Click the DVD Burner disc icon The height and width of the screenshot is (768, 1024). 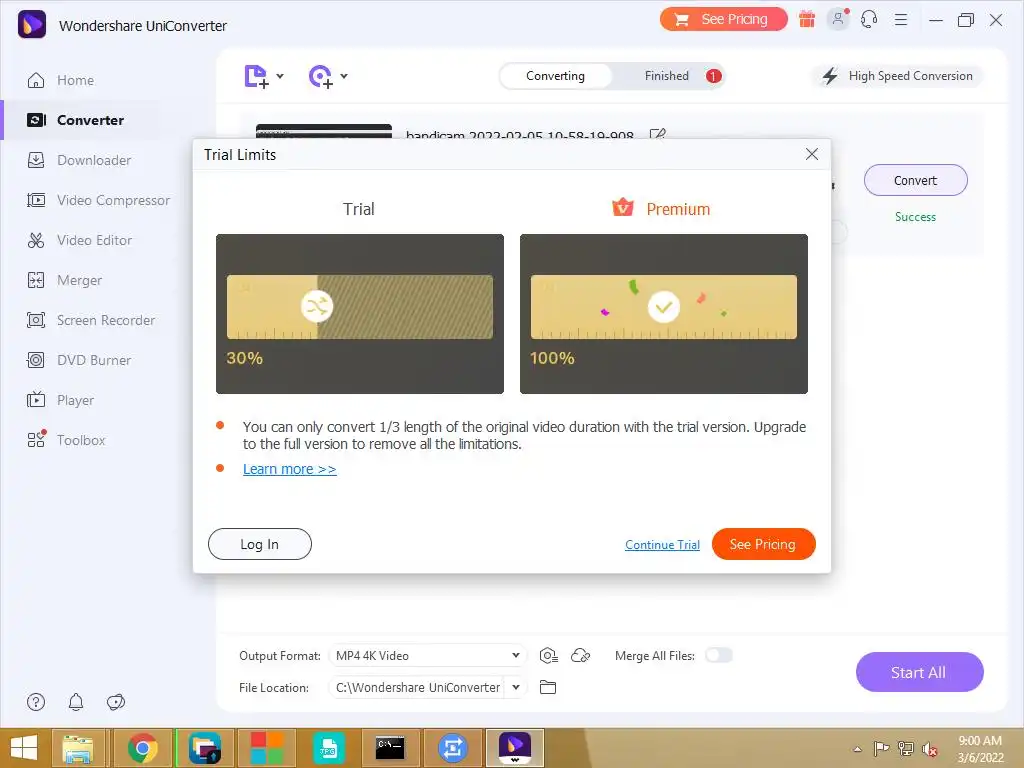(36, 360)
